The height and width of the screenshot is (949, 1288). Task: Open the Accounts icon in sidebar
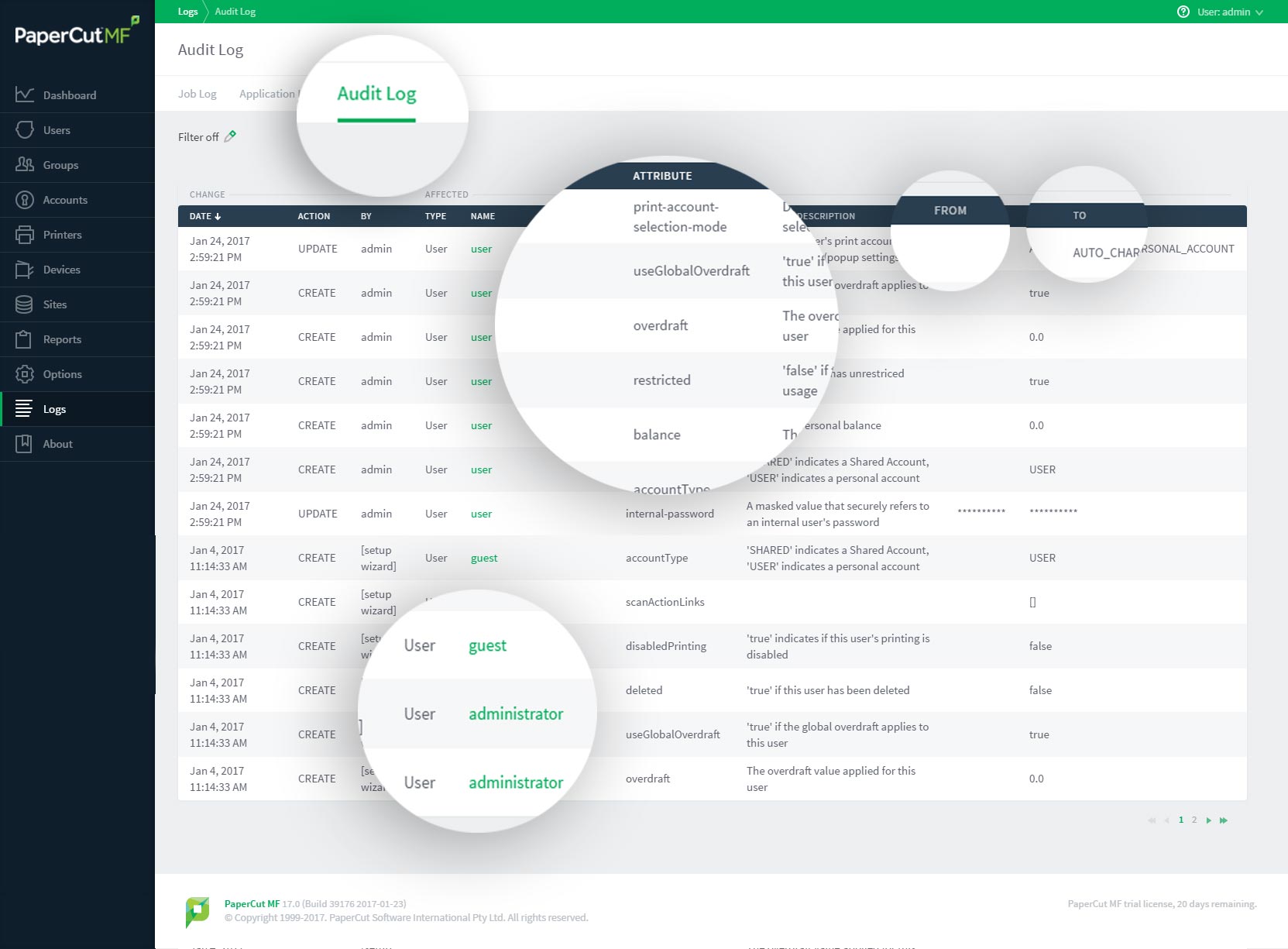click(25, 200)
